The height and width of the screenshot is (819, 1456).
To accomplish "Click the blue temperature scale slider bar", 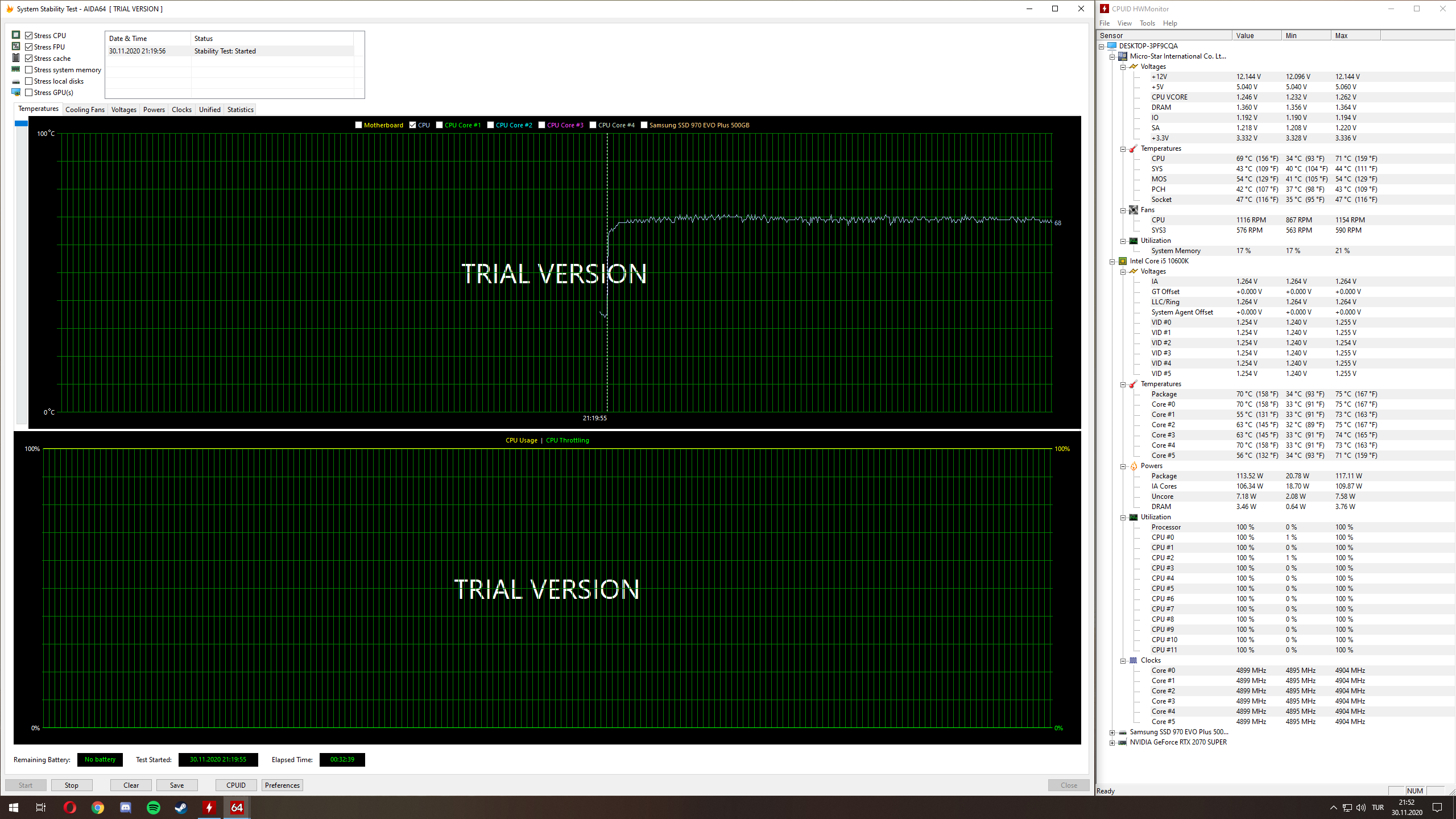I will [21, 123].
